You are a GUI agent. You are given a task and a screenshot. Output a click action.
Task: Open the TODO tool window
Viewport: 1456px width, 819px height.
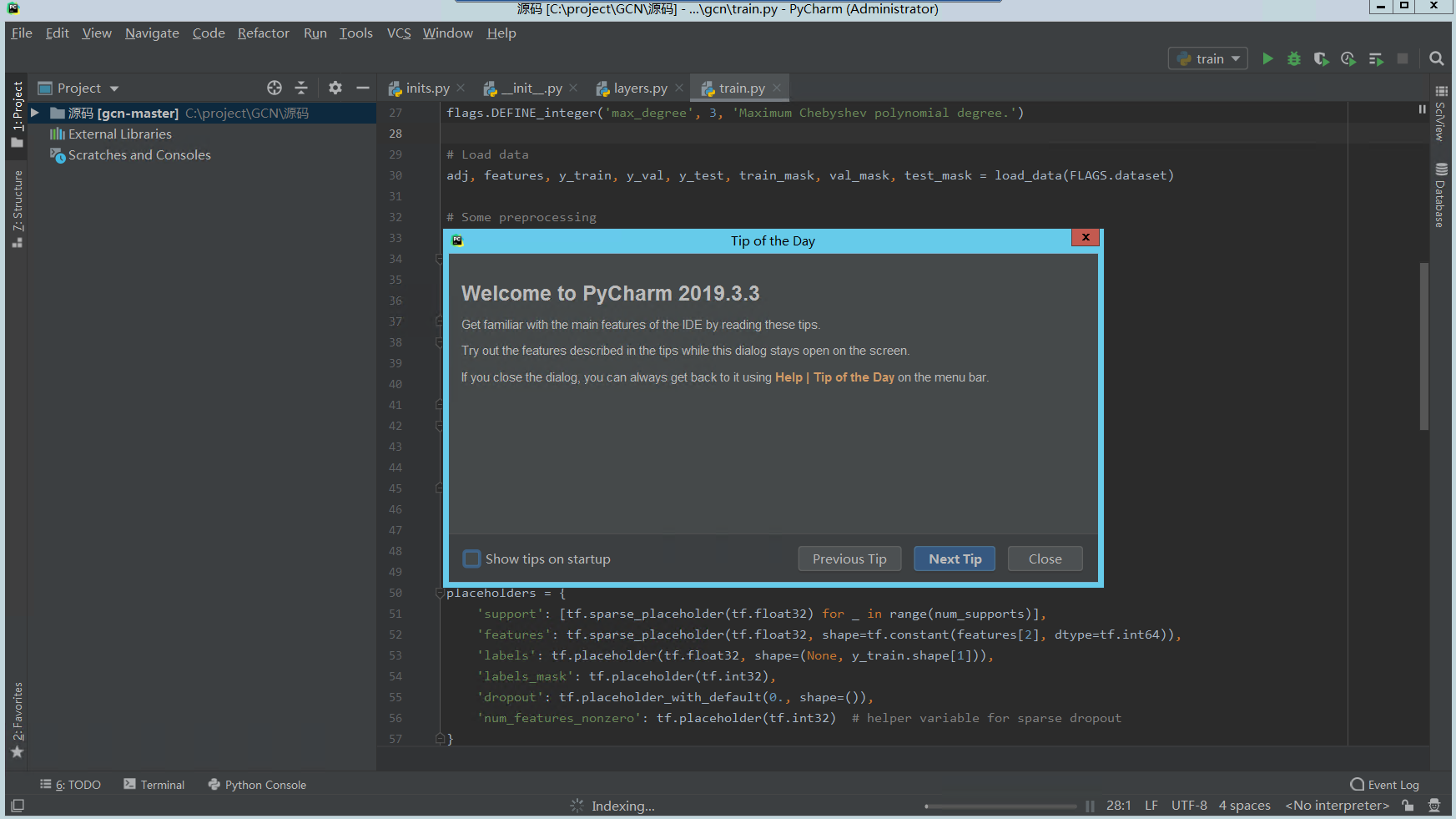tap(71, 785)
